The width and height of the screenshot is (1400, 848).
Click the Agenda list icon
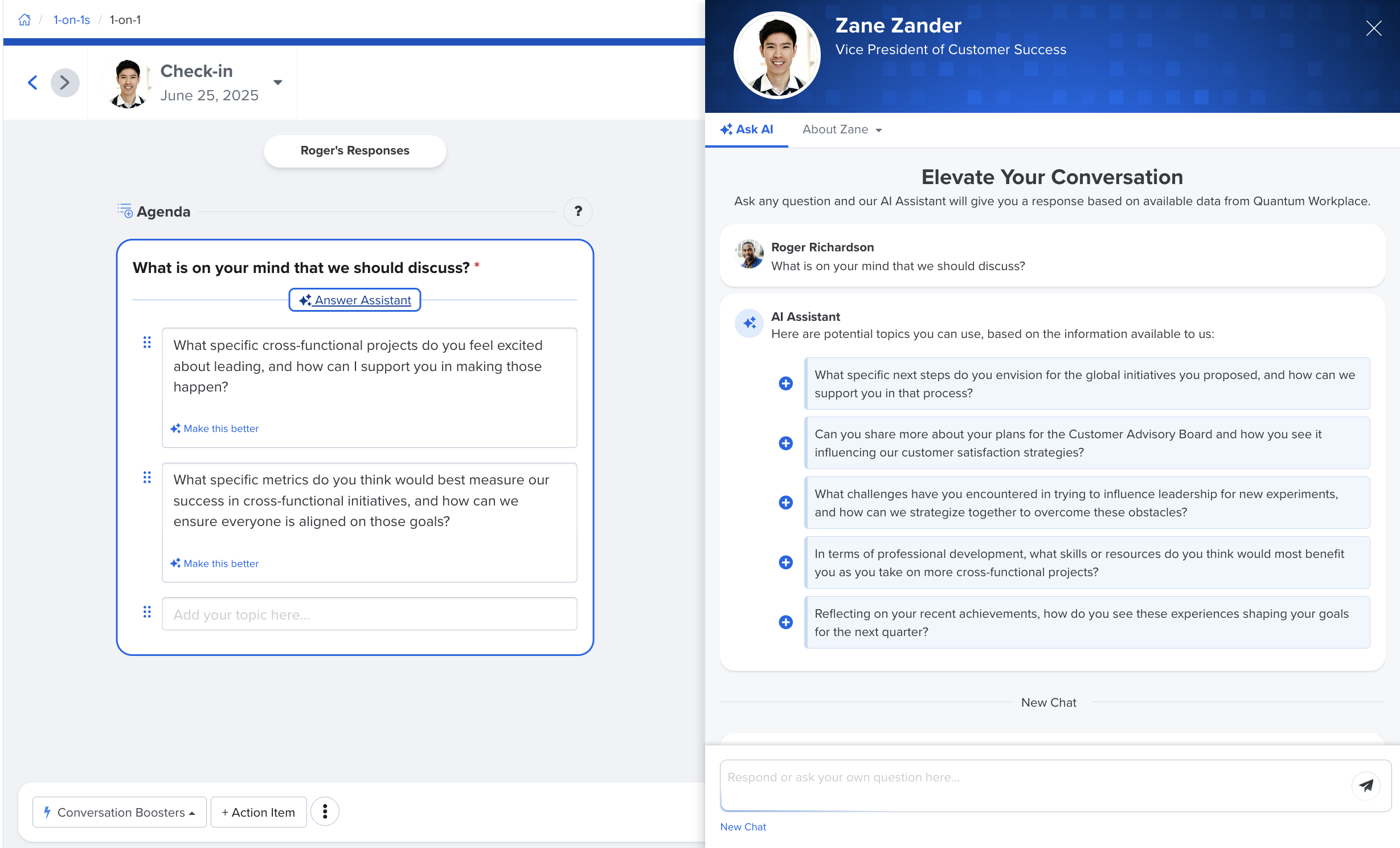point(125,210)
